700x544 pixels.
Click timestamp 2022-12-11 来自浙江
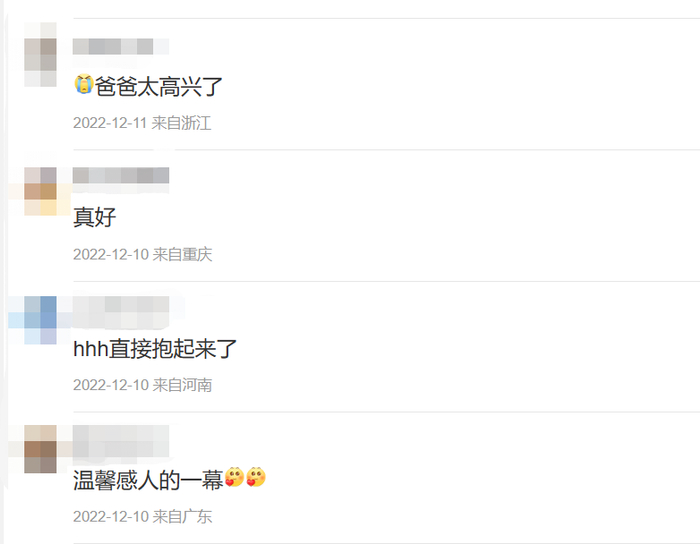point(142,123)
